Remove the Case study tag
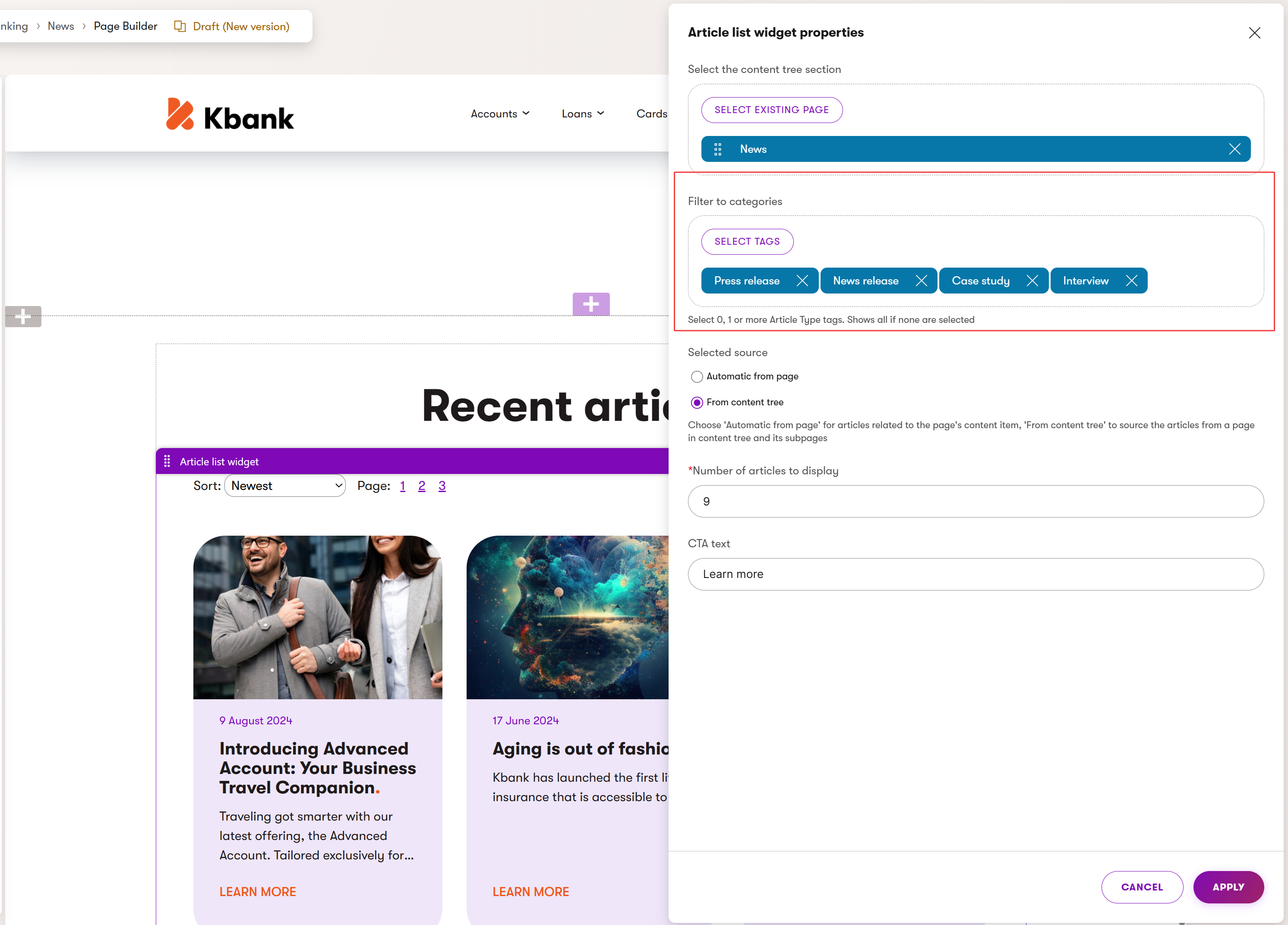1288x925 pixels. tap(1032, 281)
